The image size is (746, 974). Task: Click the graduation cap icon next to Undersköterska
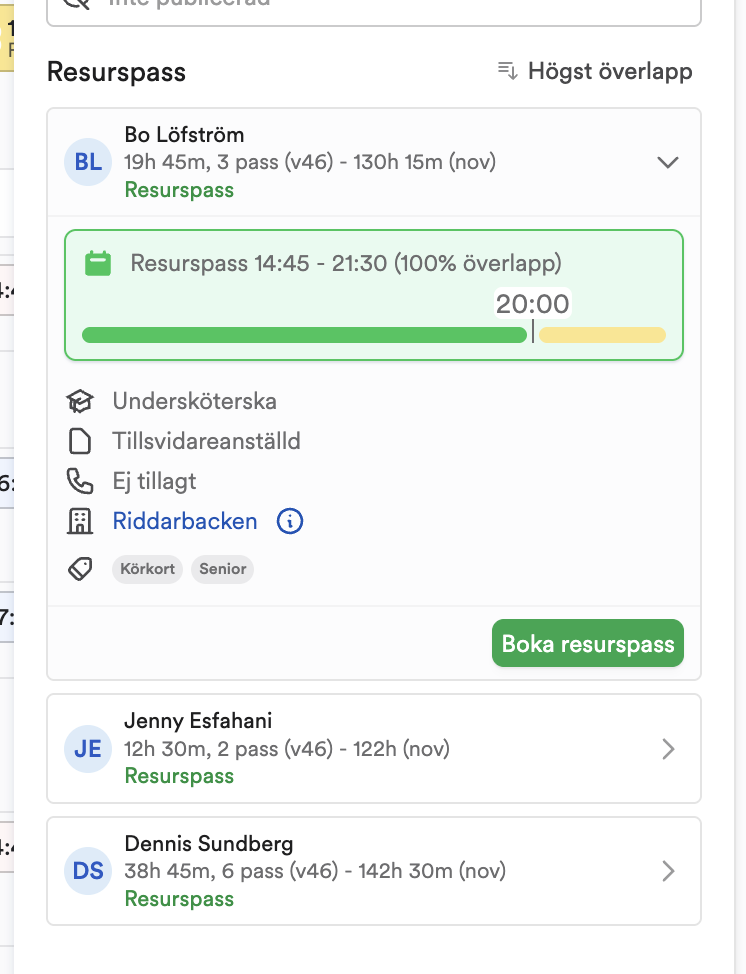pyautogui.click(x=80, y=401)
